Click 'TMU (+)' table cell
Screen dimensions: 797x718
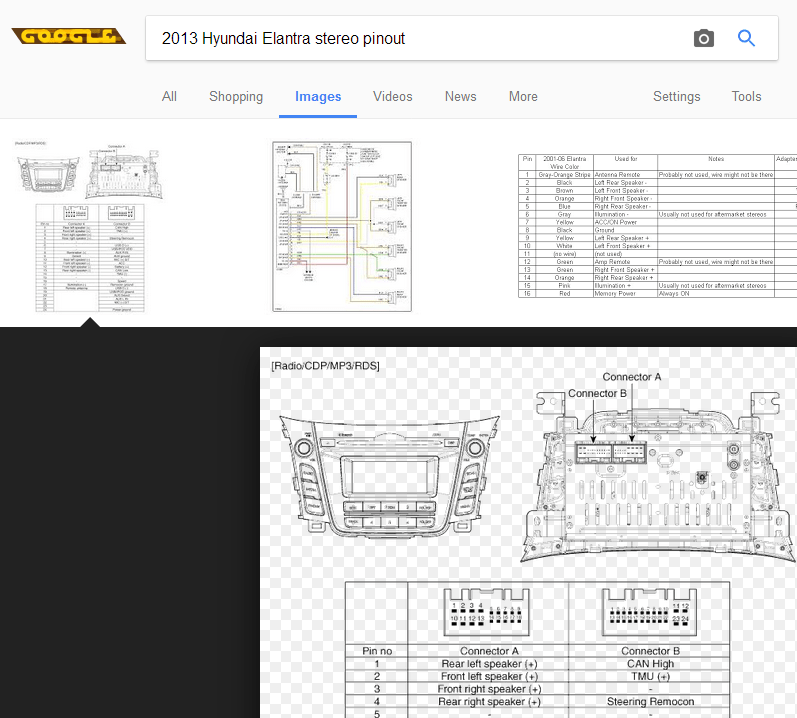(650, 676)
